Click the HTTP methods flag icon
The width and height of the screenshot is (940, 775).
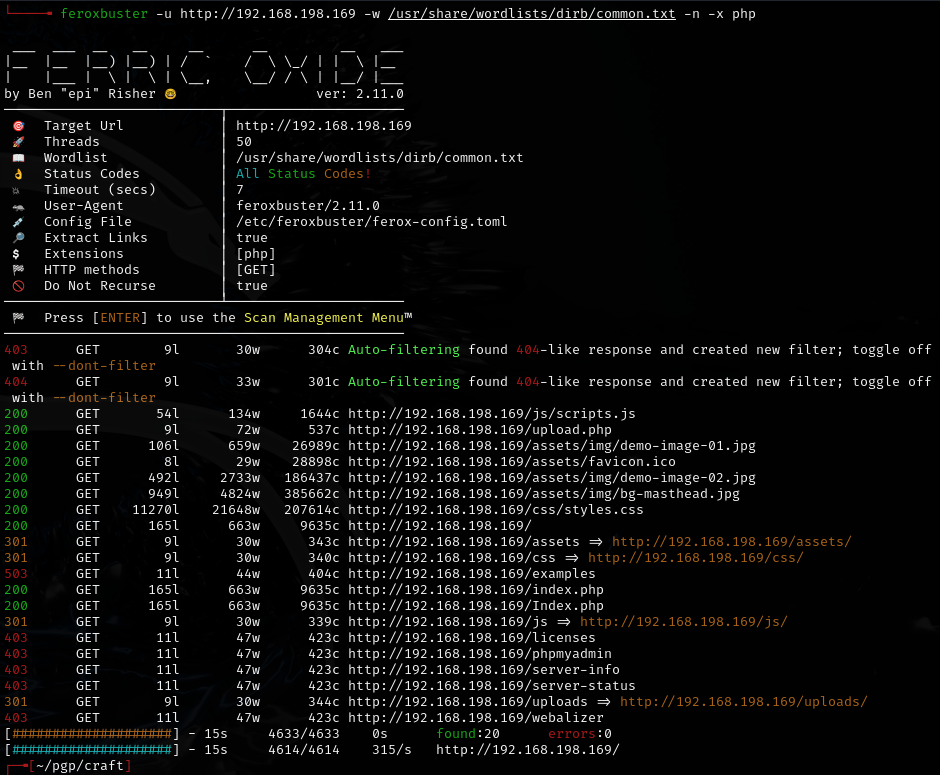coord(18,269)
